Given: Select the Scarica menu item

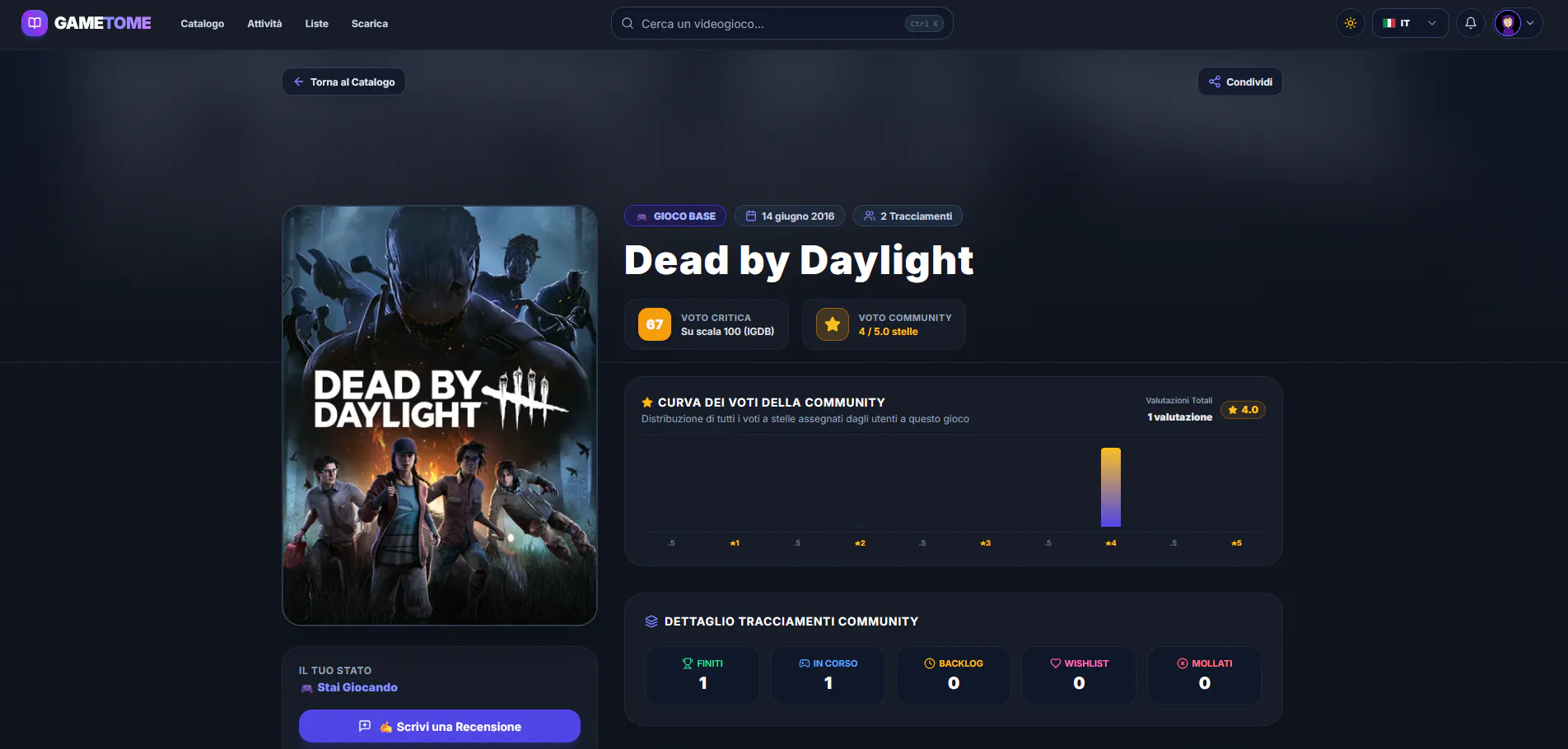Looking at the screenshot, I should (x=370, y=24).
